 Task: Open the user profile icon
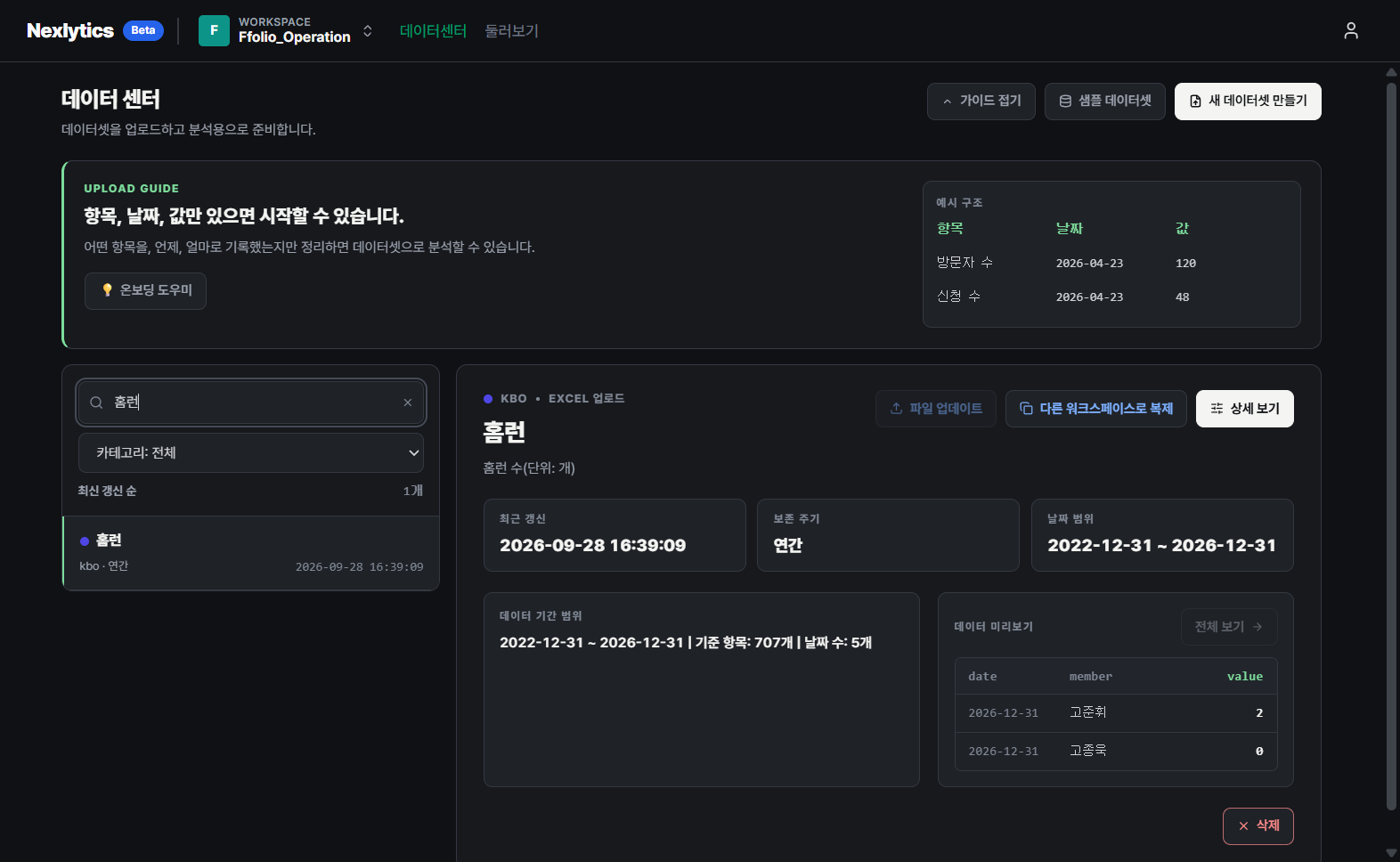pyautogui.click(x=1351, y=30)
